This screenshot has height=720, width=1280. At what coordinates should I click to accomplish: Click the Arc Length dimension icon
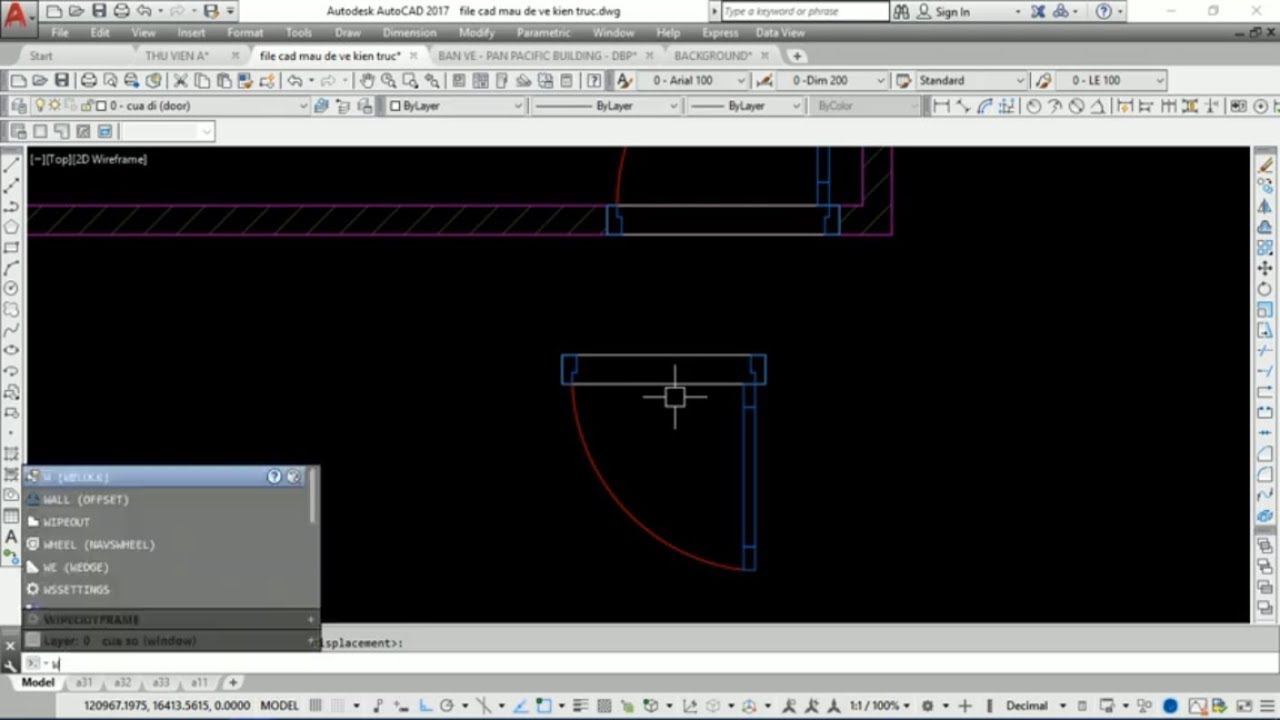[x=985, y=106]
